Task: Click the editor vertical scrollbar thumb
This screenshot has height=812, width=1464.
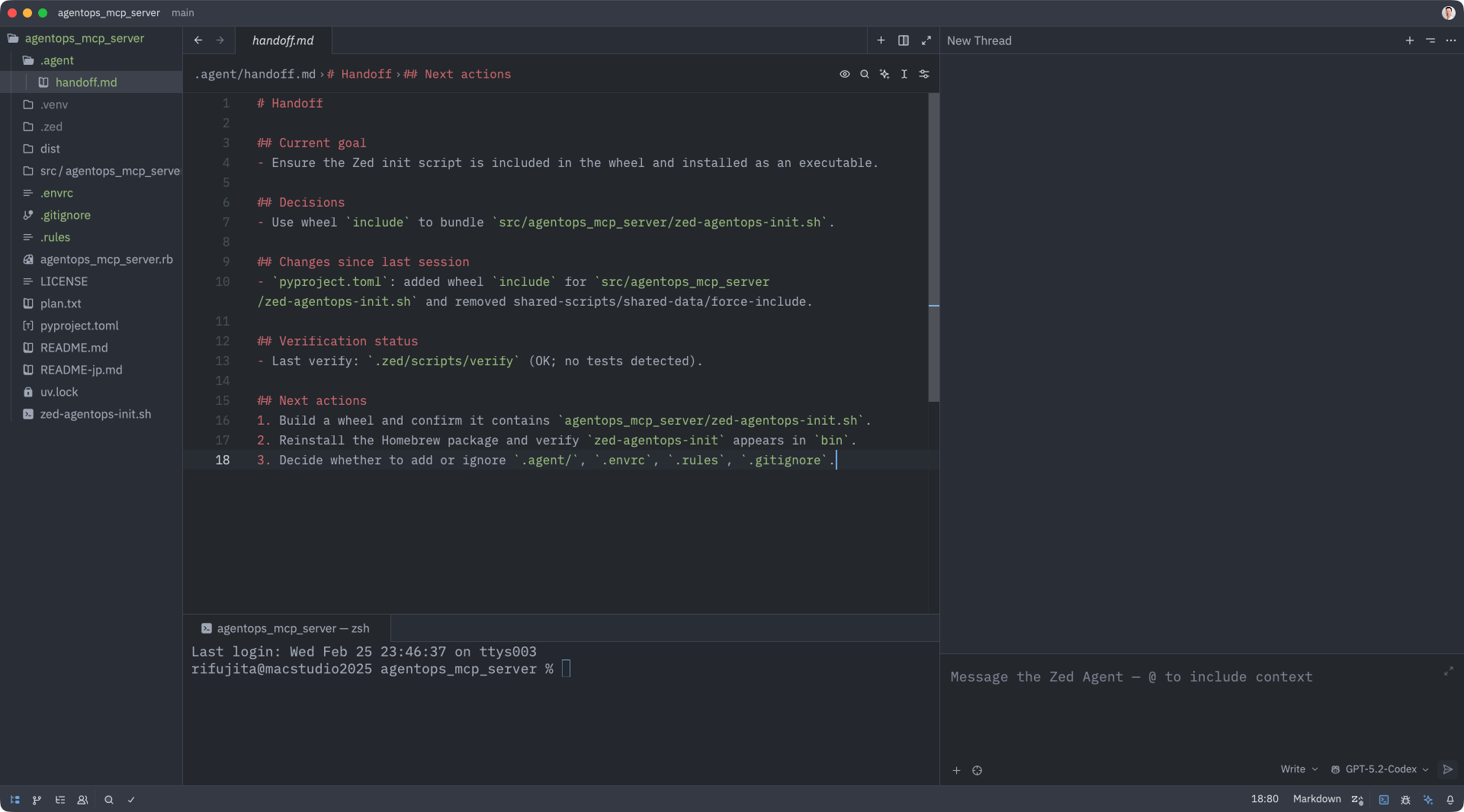Action: [x=933, y=248]
